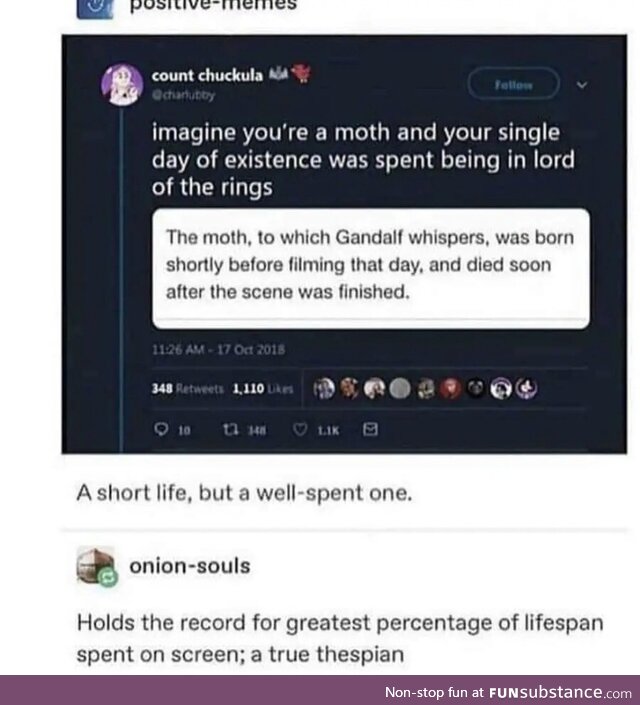Open count chuckula's profile avatar
The width and height of the screenshot is (640, 705).
[x=121, y=84]
